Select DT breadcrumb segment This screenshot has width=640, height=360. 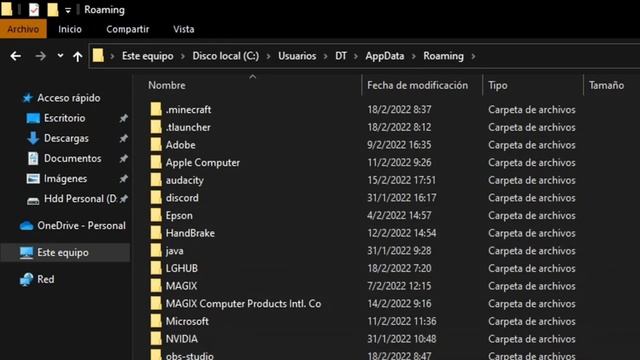(x=341, y=56)
